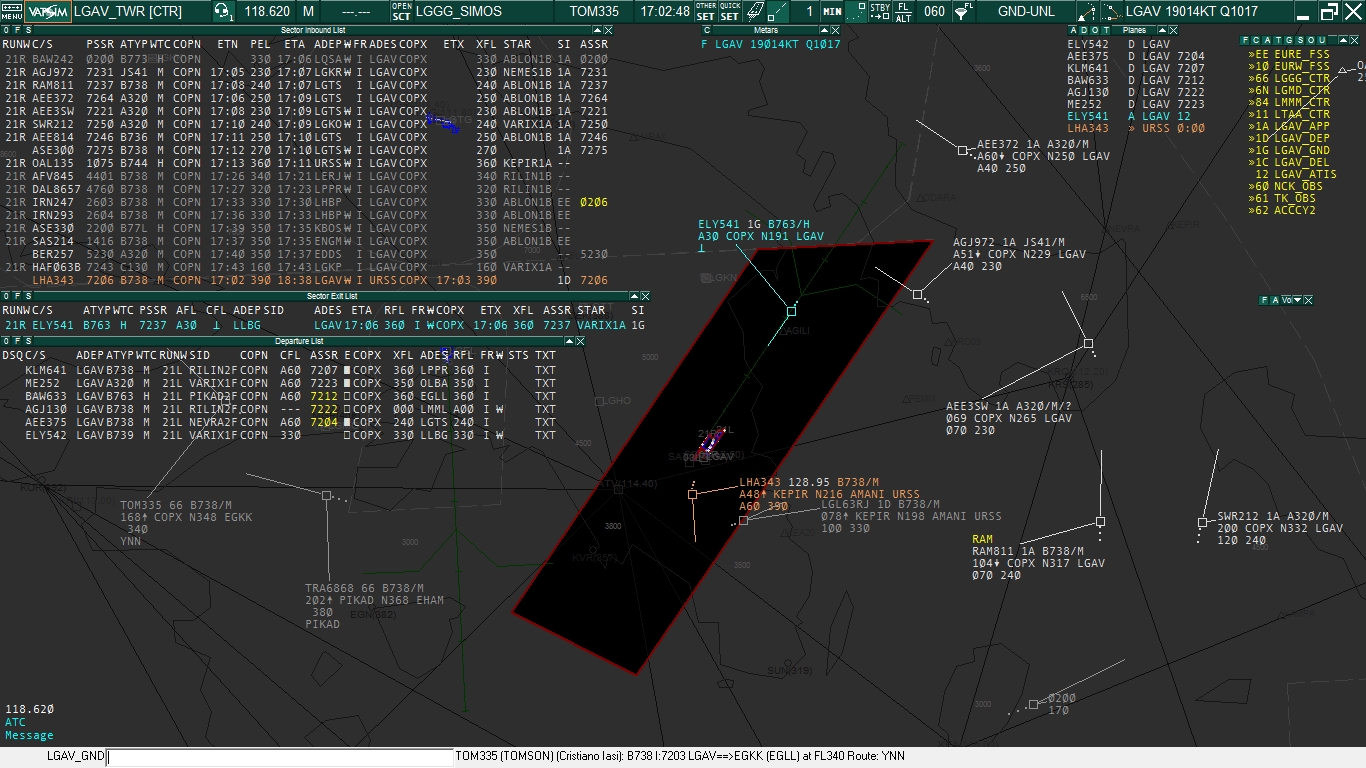Screen dimensions: 1366x768
Task: Click the M message indicator
Action: click(x=308, y=12)
